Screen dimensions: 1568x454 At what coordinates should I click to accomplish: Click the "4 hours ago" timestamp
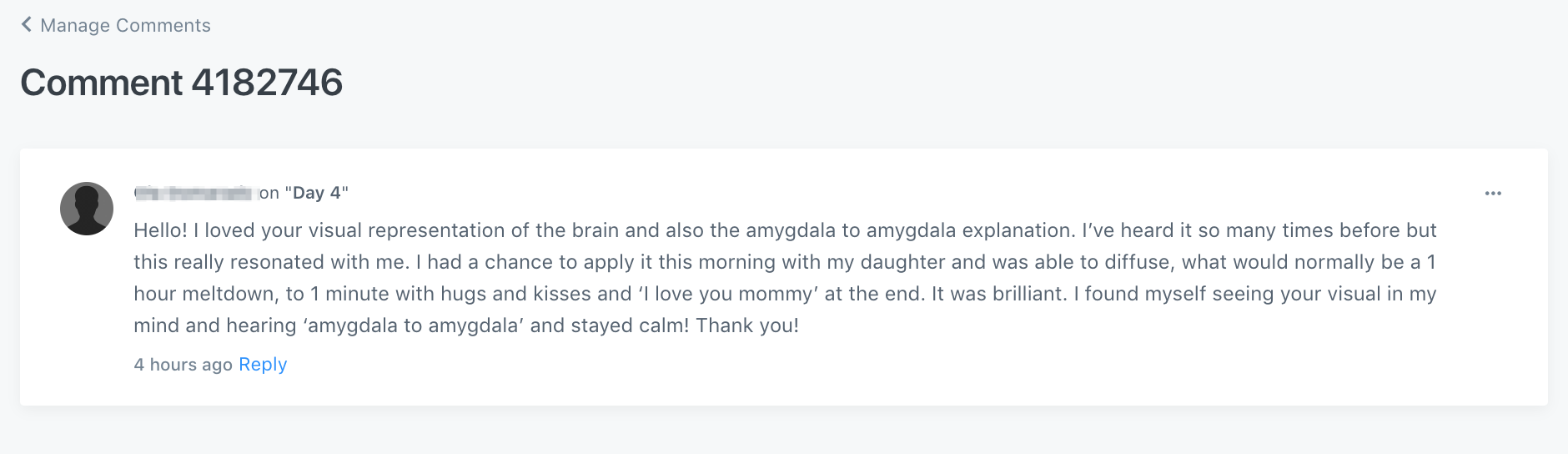click(183, 365)
